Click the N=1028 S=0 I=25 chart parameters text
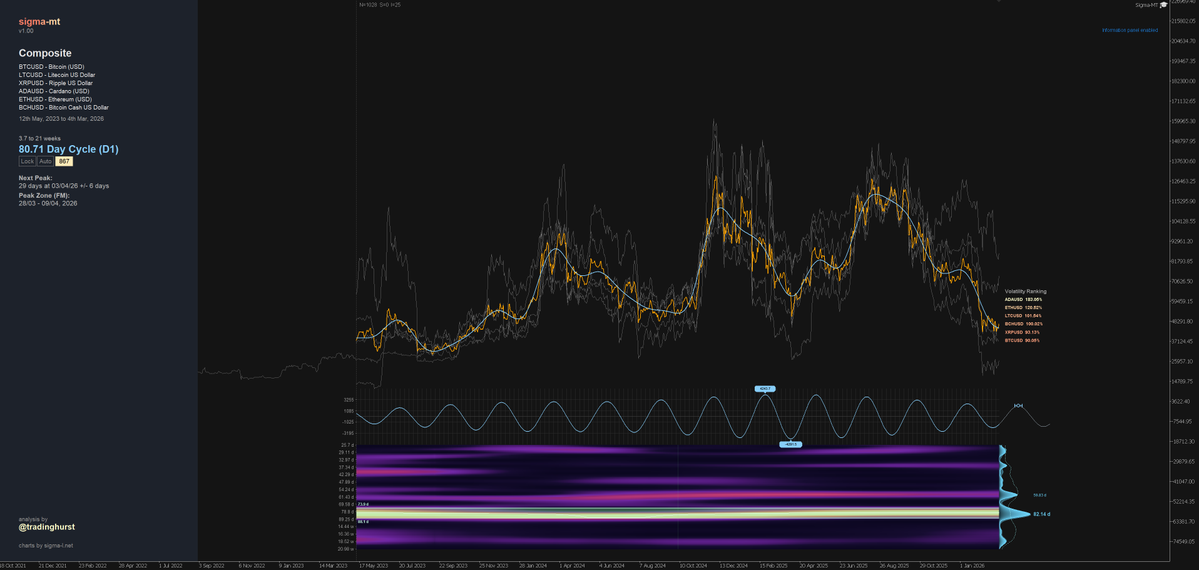Screen dimensions: 1199x570 click(379, 5)
